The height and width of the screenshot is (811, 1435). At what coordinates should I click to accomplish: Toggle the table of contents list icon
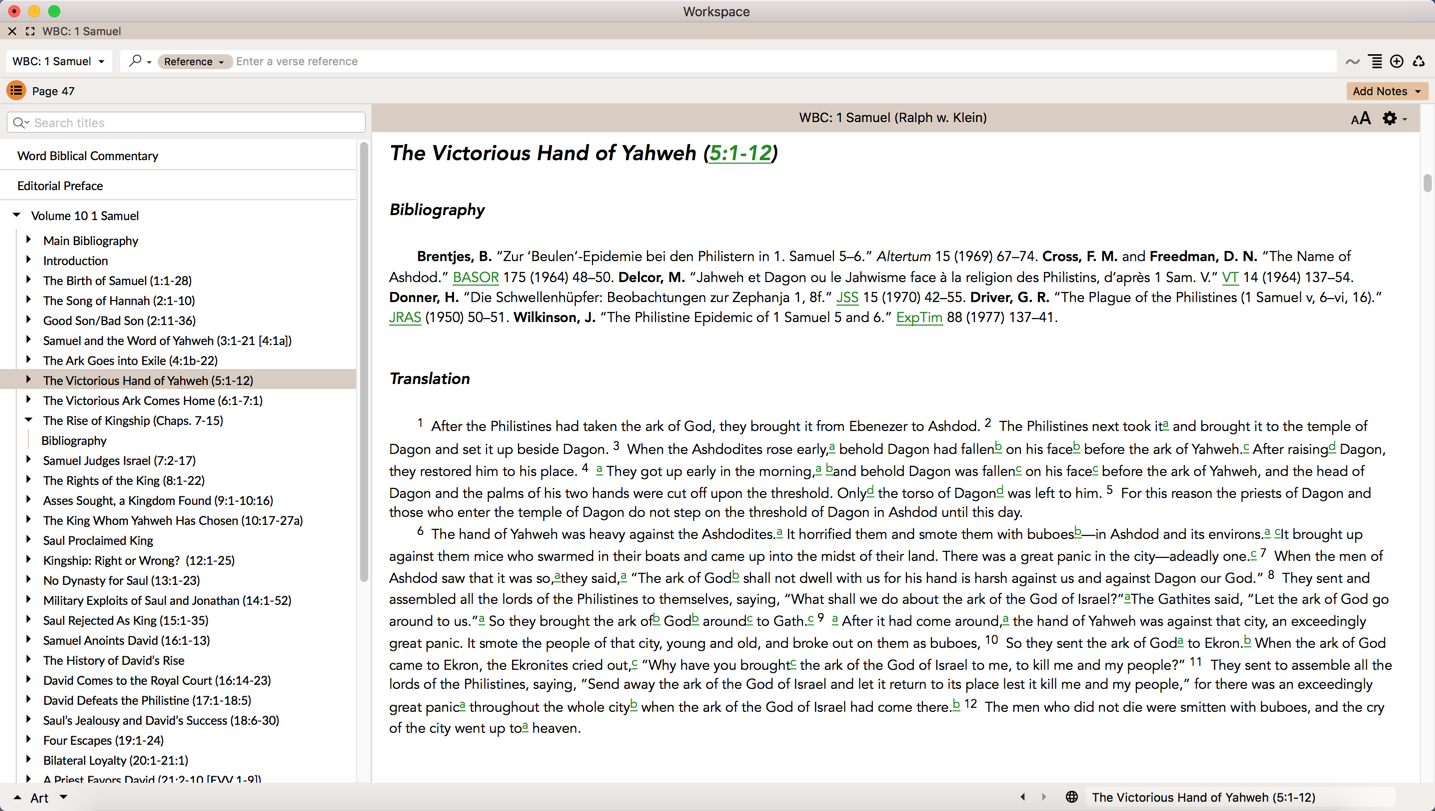tap(16, 91)
